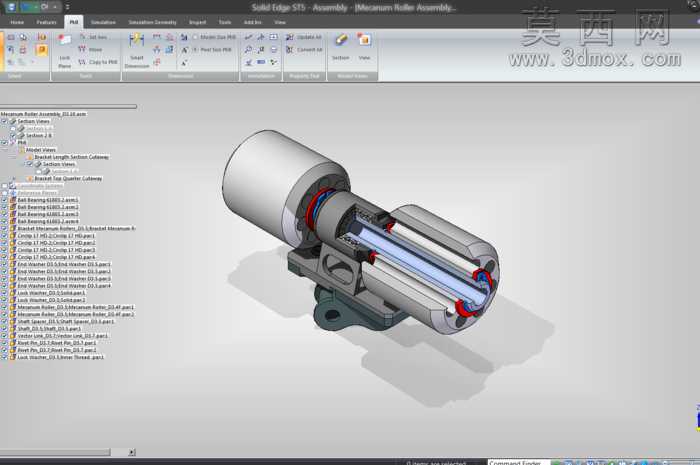This screenshot has width=700, height=465.
Task: Click the annotation icon below the leader tool
Action: (249, 50)
